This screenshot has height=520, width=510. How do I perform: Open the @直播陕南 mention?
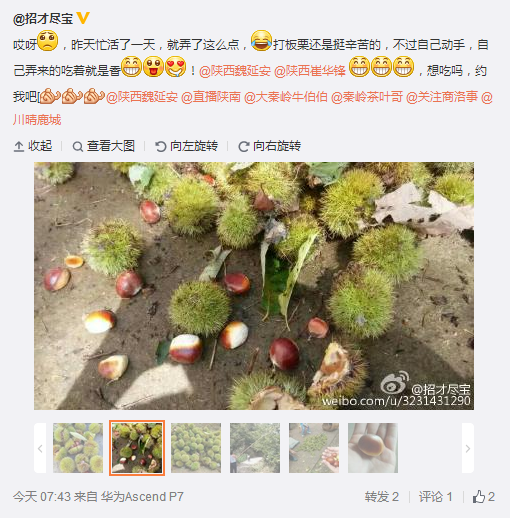(211, 97)
